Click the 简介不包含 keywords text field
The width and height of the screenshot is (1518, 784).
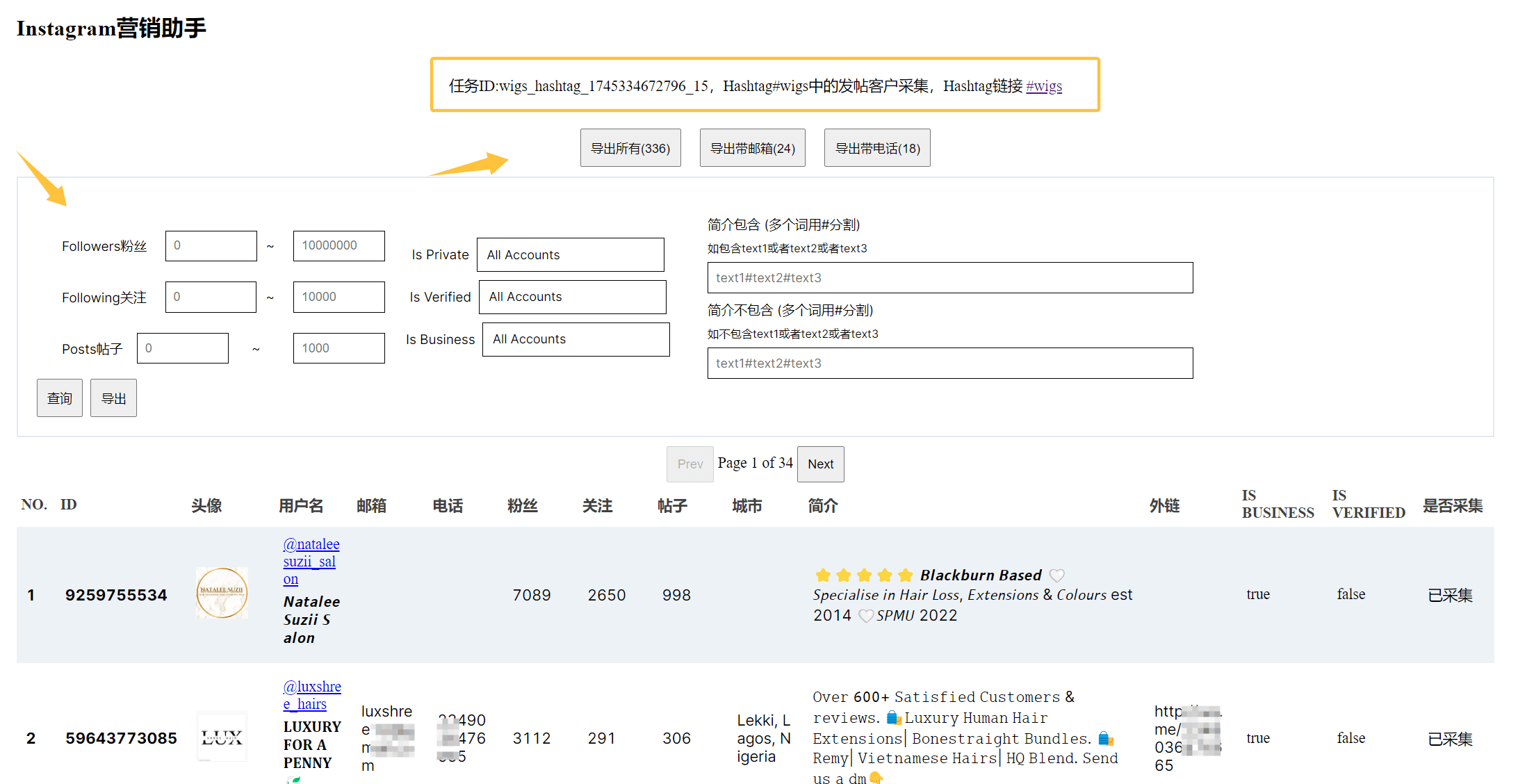coord(949,364)
